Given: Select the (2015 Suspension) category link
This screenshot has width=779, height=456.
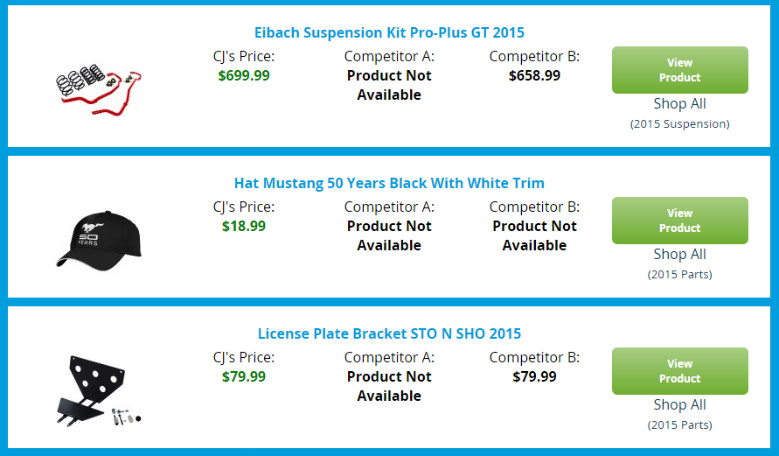Looking at the screenshot, I should 679,124.
